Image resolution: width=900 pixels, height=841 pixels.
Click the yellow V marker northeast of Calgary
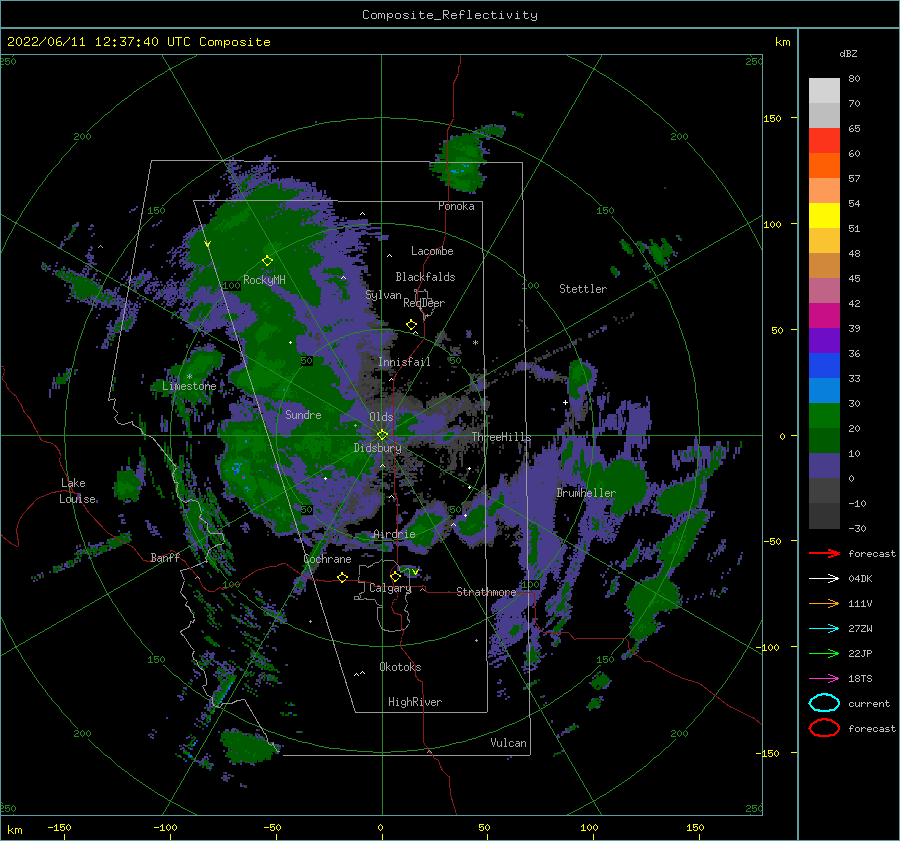(x=414, y=572)
